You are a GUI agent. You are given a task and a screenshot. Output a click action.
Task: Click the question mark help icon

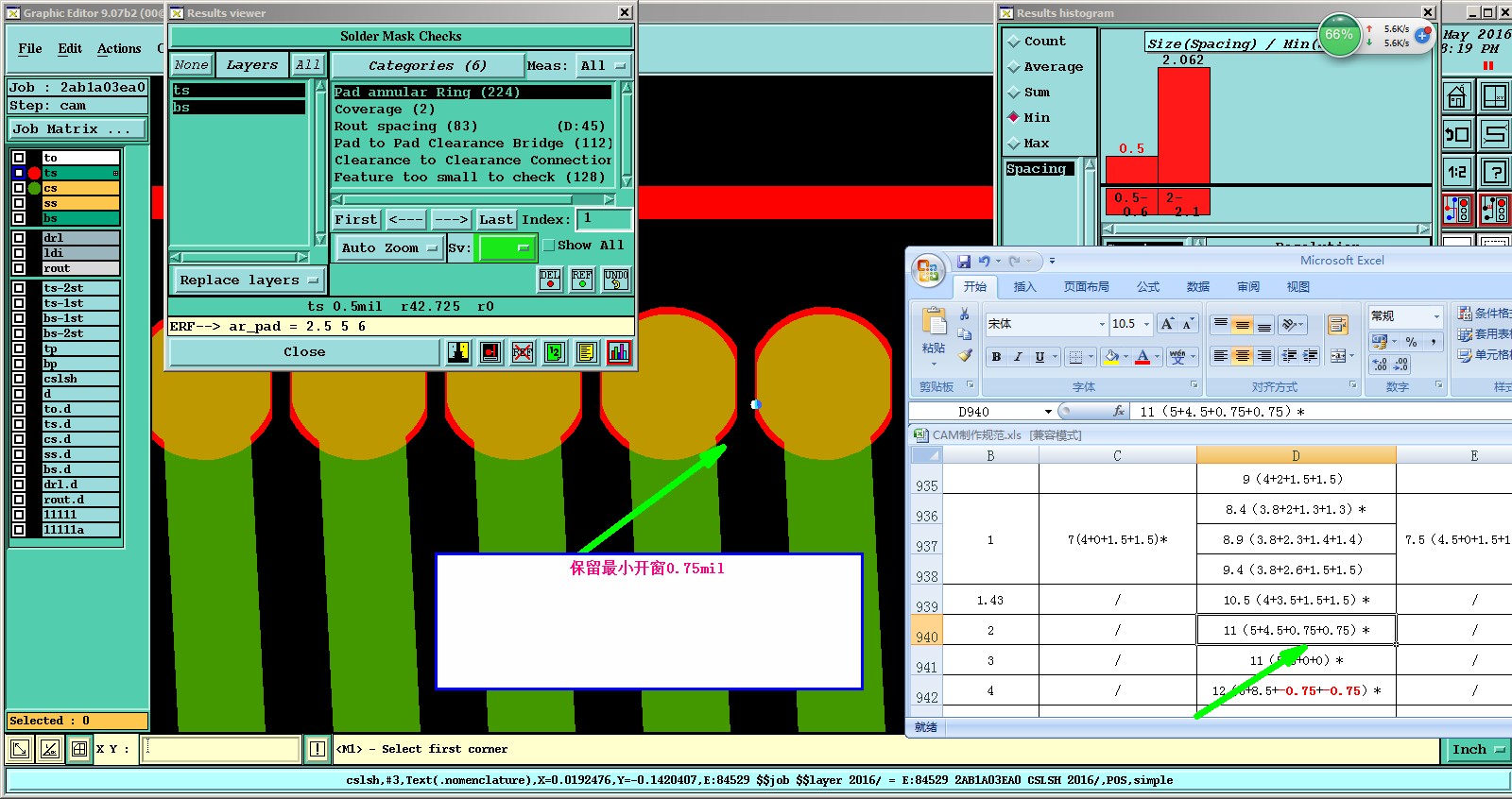click(1495, 172)
